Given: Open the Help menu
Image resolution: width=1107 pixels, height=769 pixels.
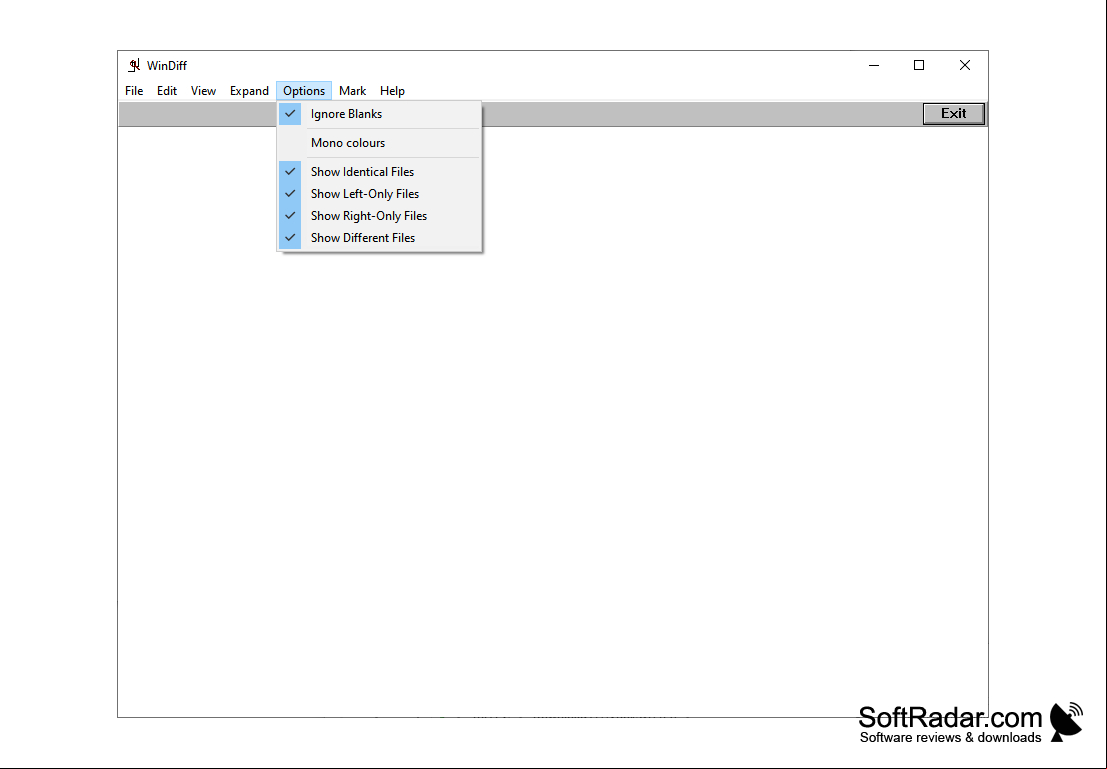Looking at the screenshot, I should point(392,90).
